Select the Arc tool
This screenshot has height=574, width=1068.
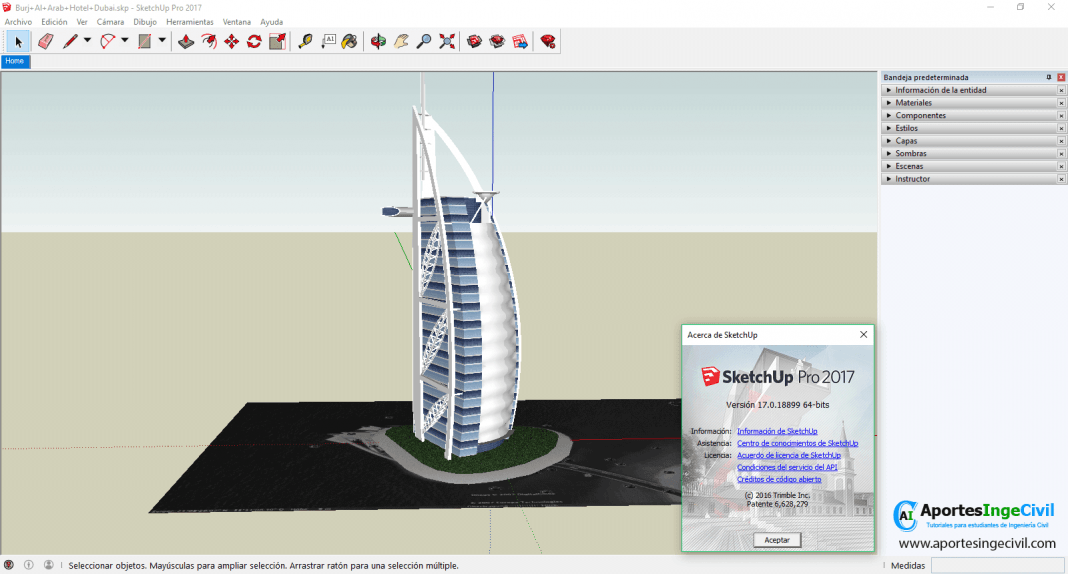tap(108, 42)
